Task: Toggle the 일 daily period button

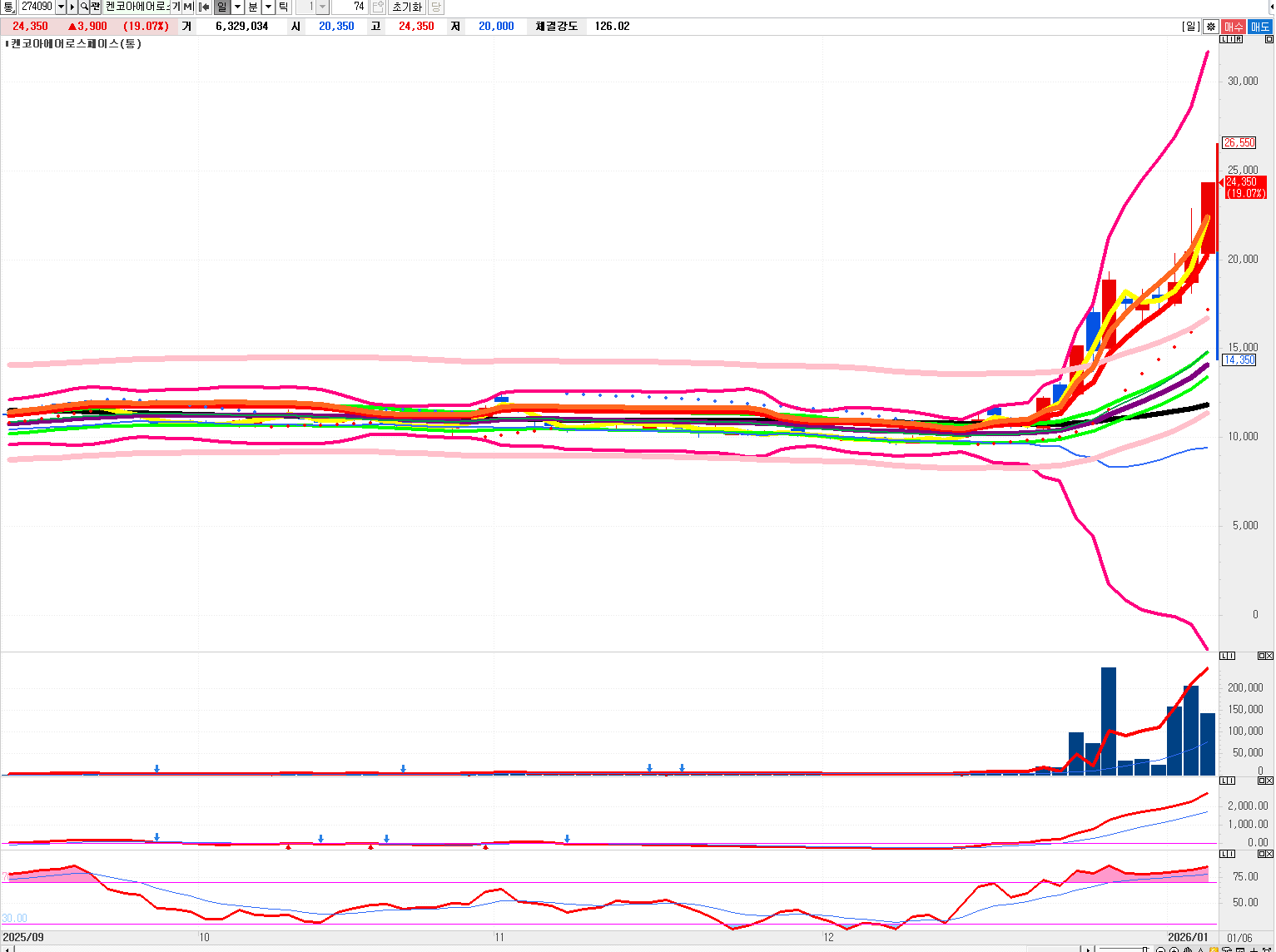Action: (x=221, y=7)
